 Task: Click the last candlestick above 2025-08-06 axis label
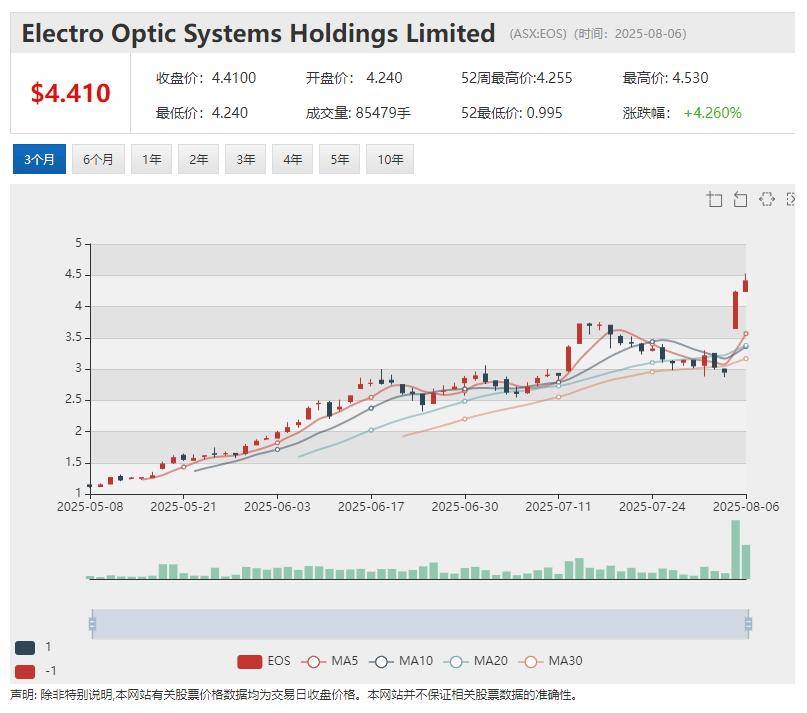(745, 285)
